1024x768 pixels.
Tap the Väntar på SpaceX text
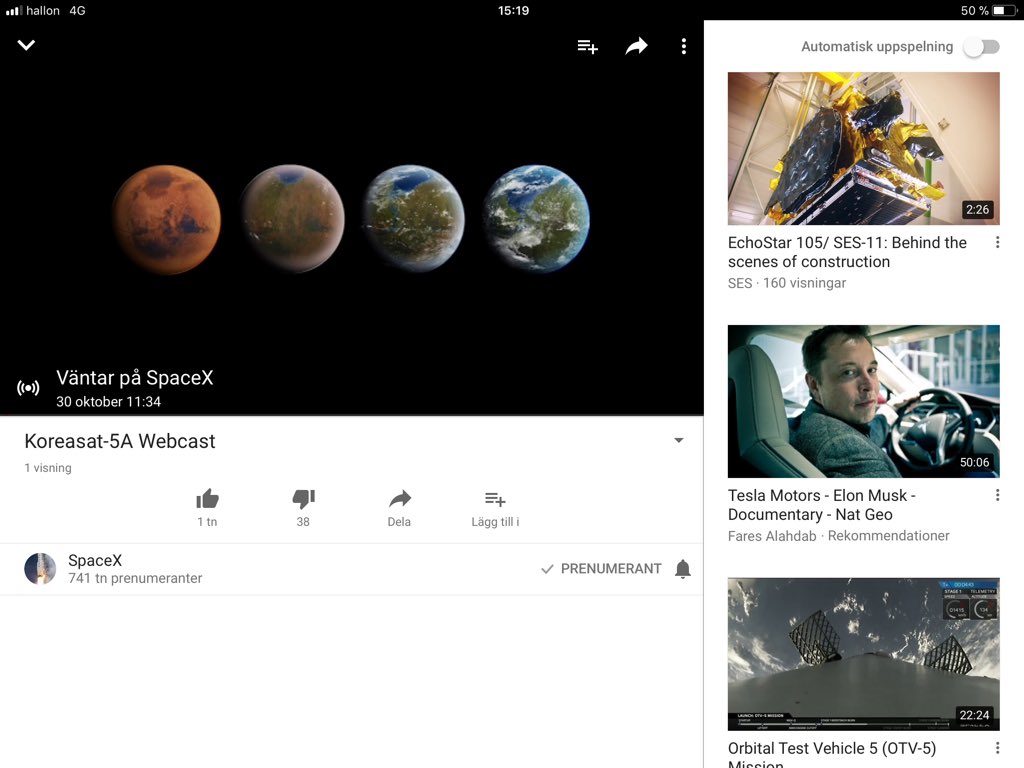(x=135, y=378)
